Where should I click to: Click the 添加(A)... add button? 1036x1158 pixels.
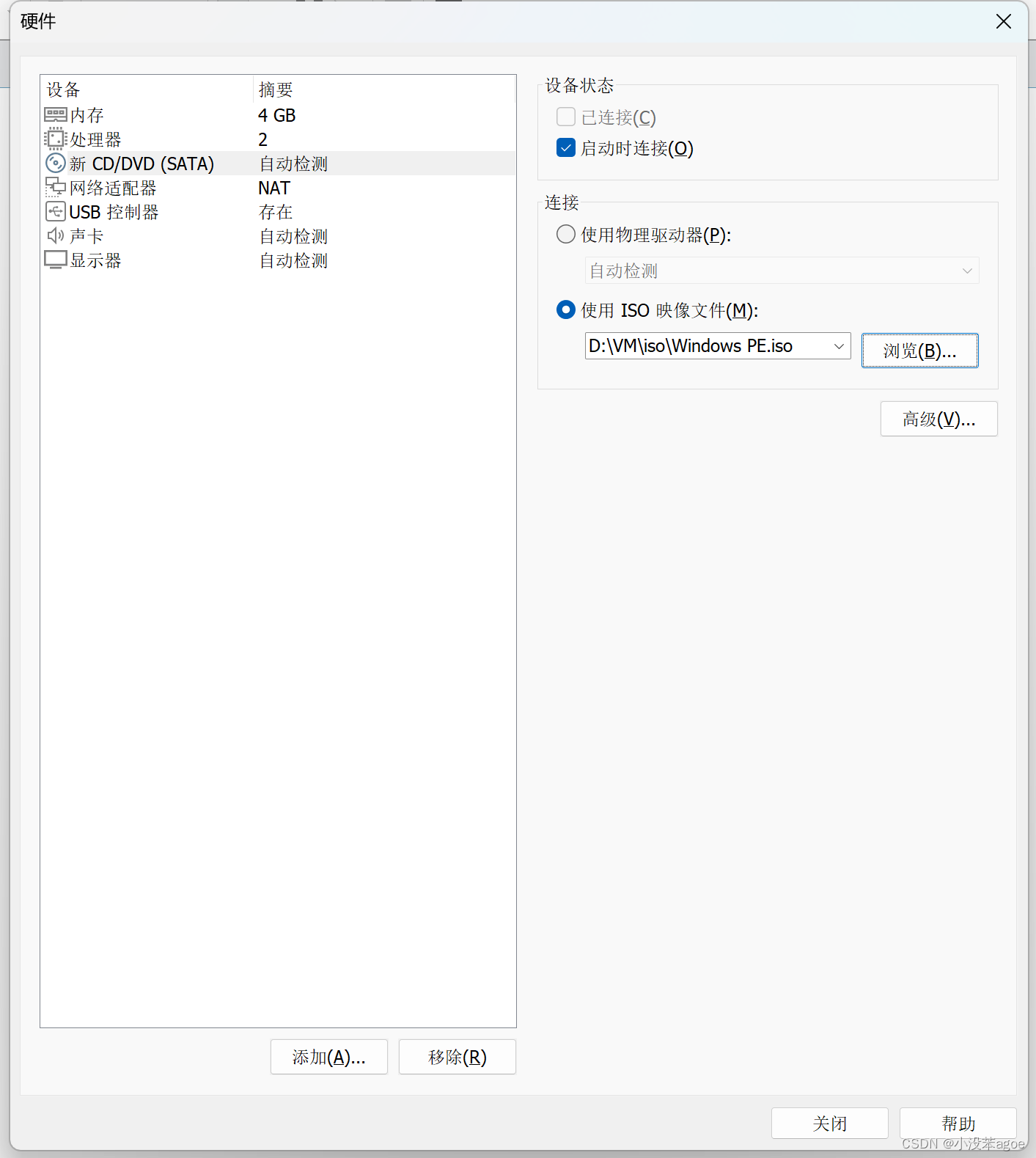328,1057
